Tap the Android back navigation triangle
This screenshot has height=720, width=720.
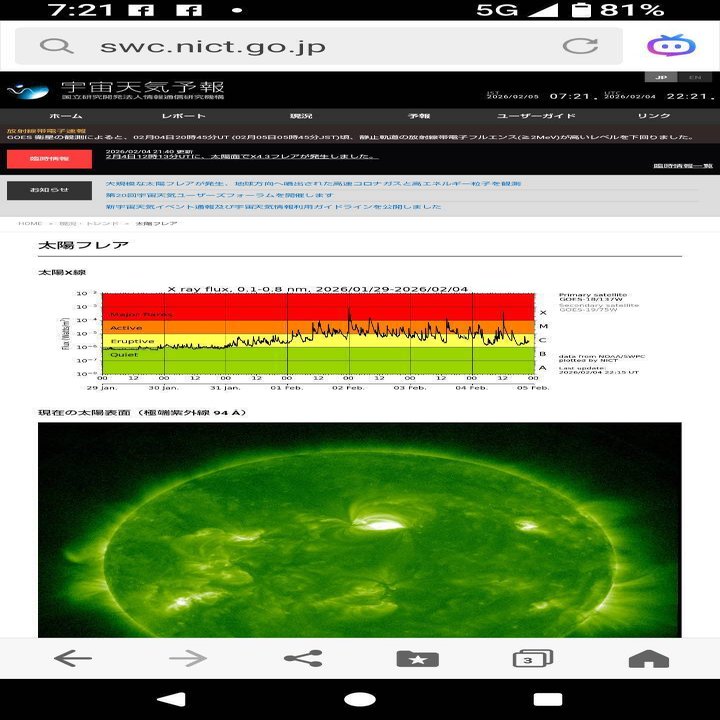click(x=172, y=699)
